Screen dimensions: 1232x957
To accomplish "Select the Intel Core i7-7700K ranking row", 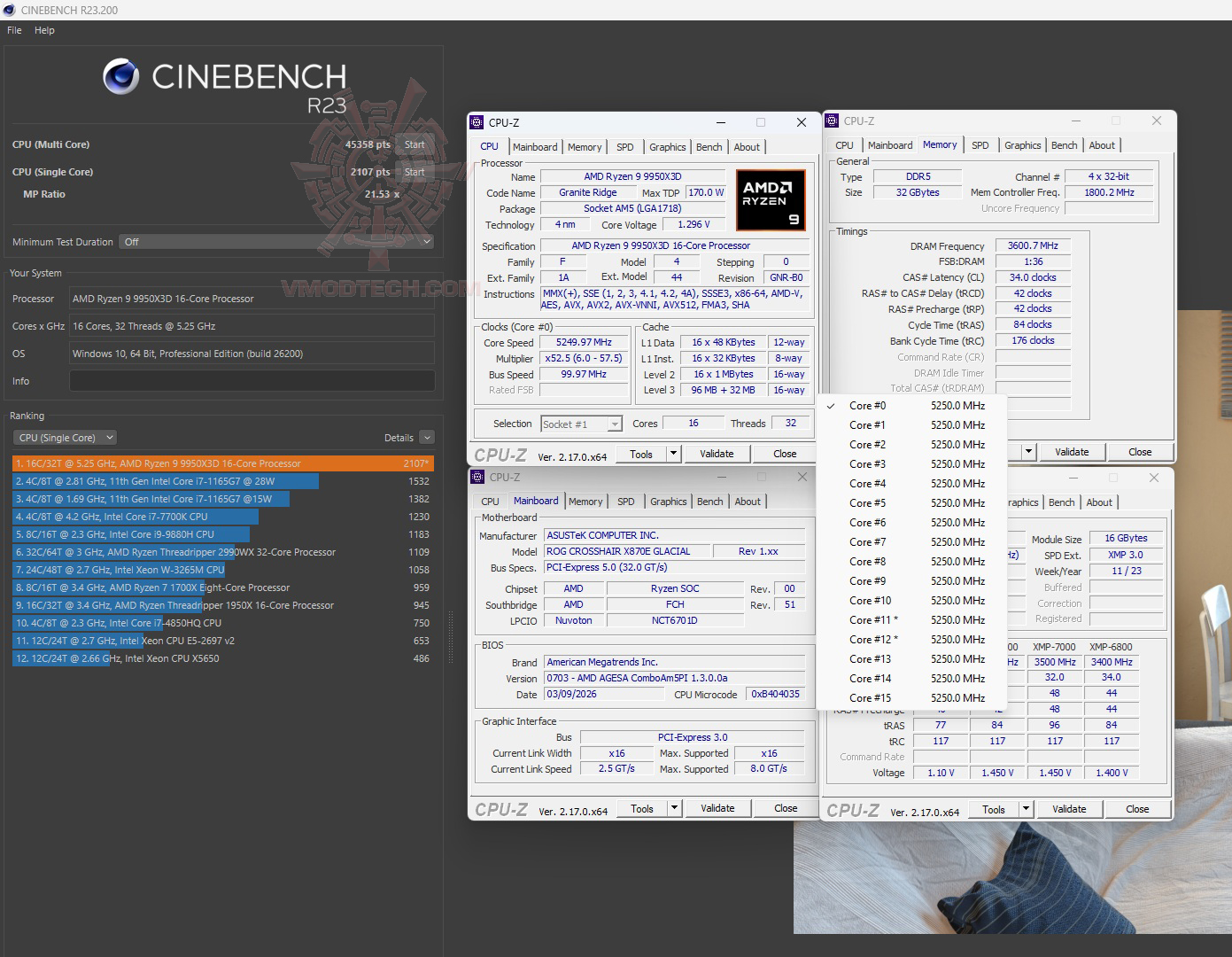I will (x=223, y=517).
